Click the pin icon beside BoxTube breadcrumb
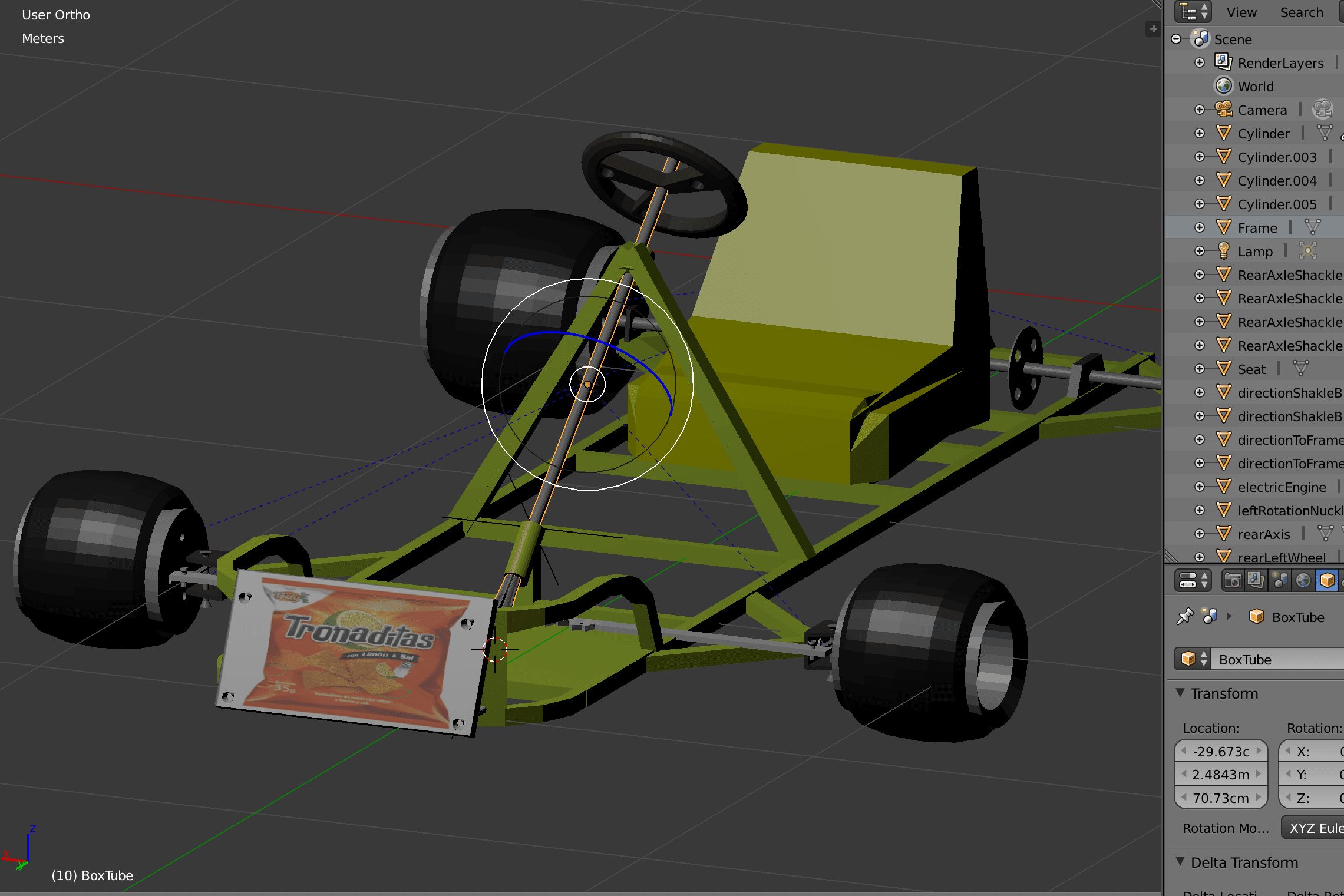 click(x=1184, y=617)
